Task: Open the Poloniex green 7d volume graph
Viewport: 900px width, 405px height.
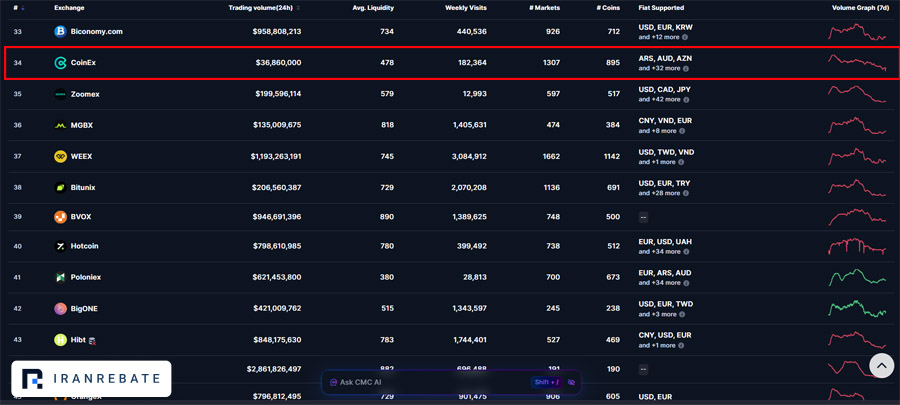Action: pyautogui.click(x=857, y=277)
